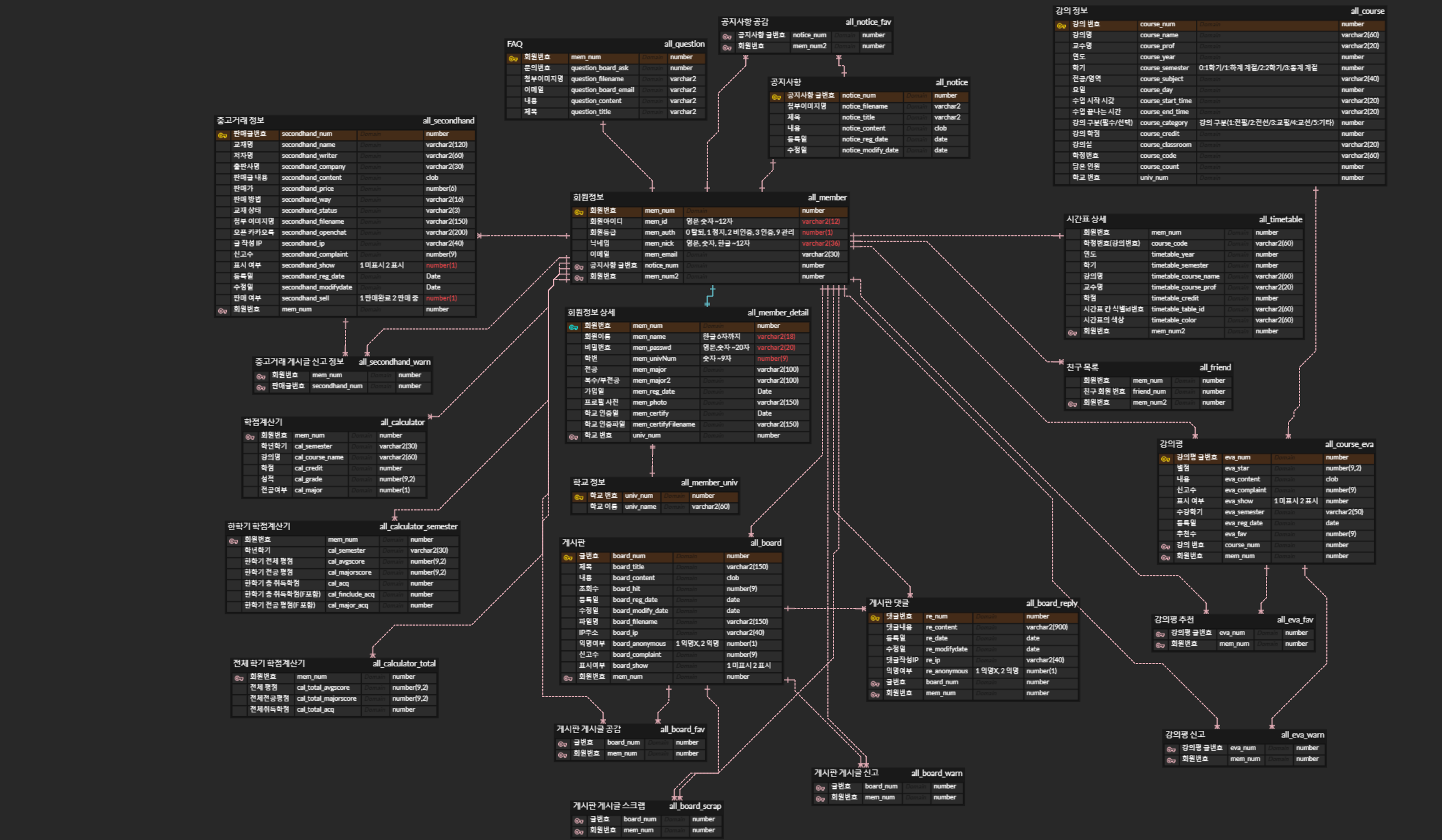Click the foreign key icon for mem_num2 in all_friend
1442x840 pixels.
pyautogui.click(x=1072, y=404)
